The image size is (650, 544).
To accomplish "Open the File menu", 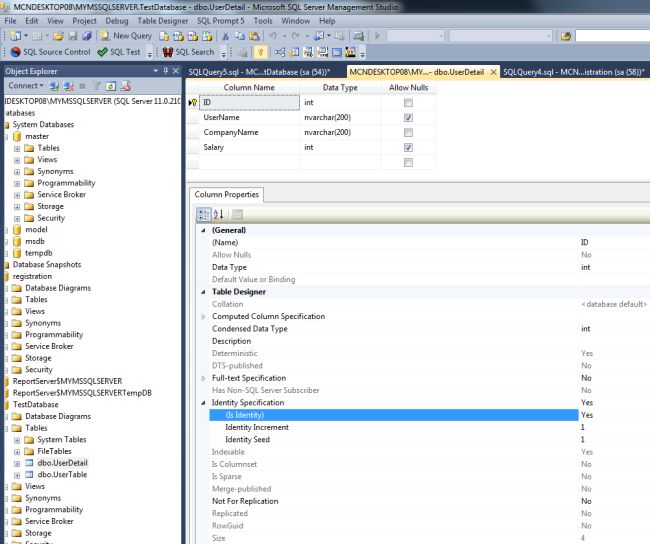I will [x=10, y=21].
